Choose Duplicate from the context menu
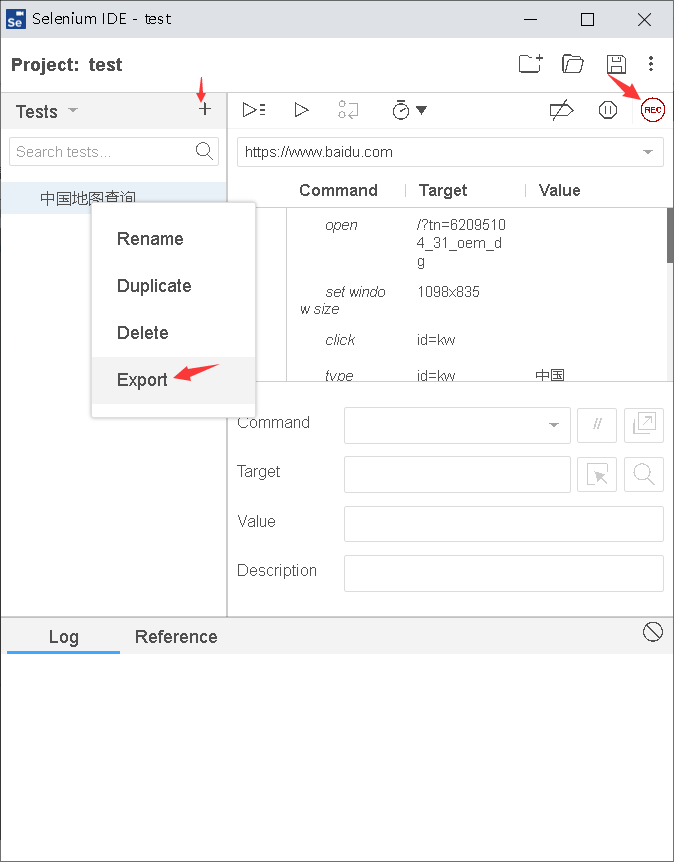674x862 pixels. click(x=154, y=286)
